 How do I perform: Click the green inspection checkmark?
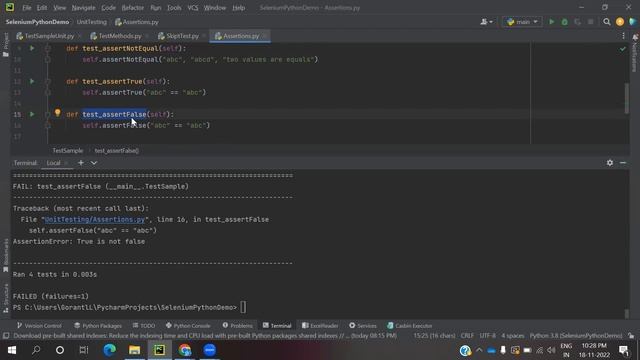[x=622, y=49]
